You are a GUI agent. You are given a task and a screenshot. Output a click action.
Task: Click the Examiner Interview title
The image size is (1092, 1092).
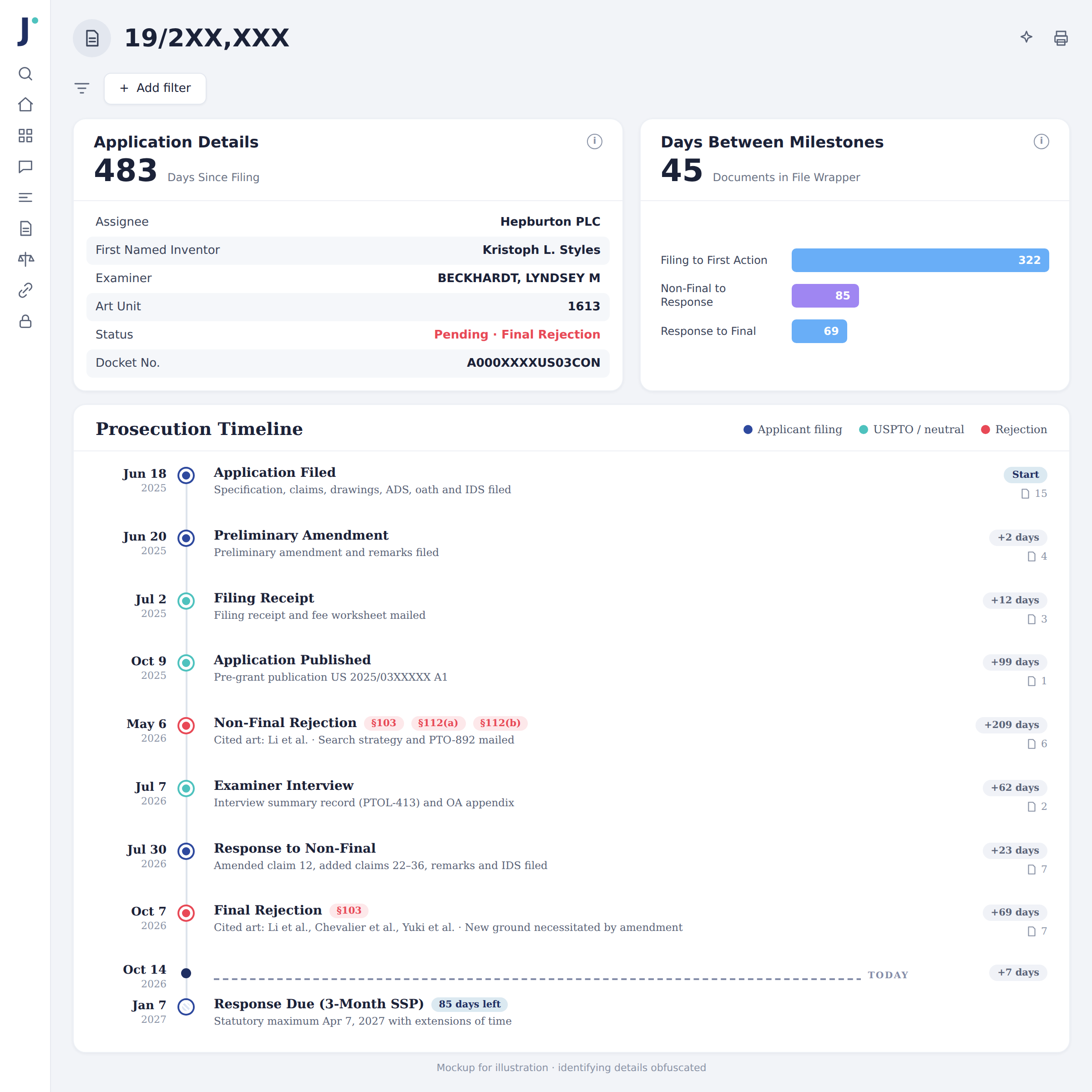(x=284, y=786)
